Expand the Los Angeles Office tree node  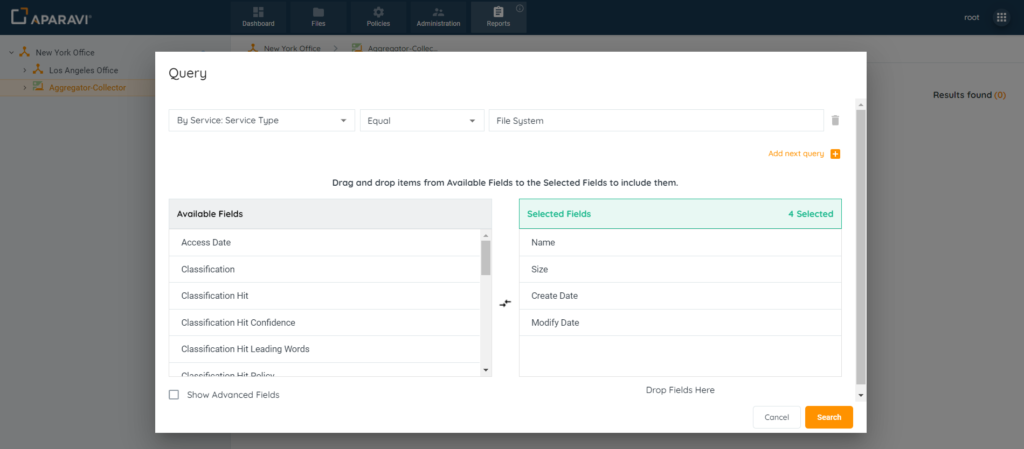(24, 70)
